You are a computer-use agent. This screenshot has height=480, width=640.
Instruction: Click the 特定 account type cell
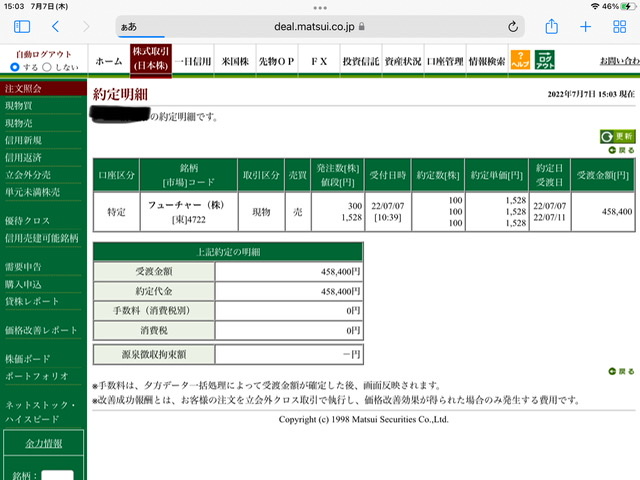tap(116, 212)
